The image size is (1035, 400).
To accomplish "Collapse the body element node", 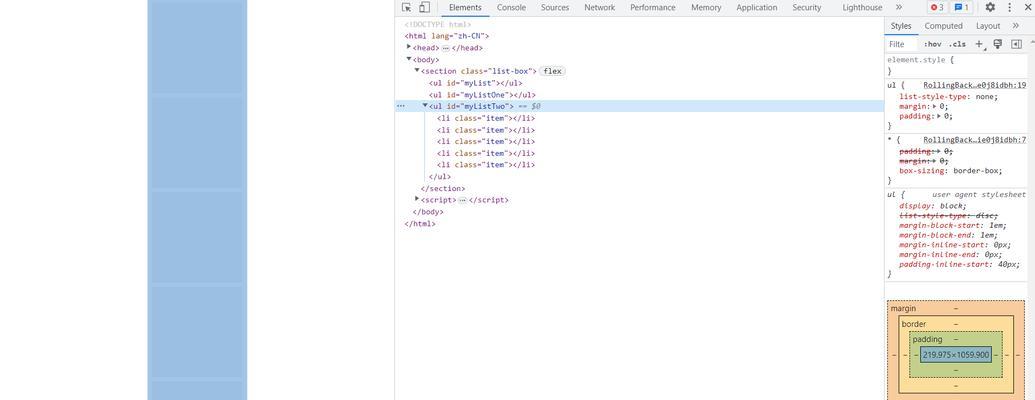I will pos(409,59).
